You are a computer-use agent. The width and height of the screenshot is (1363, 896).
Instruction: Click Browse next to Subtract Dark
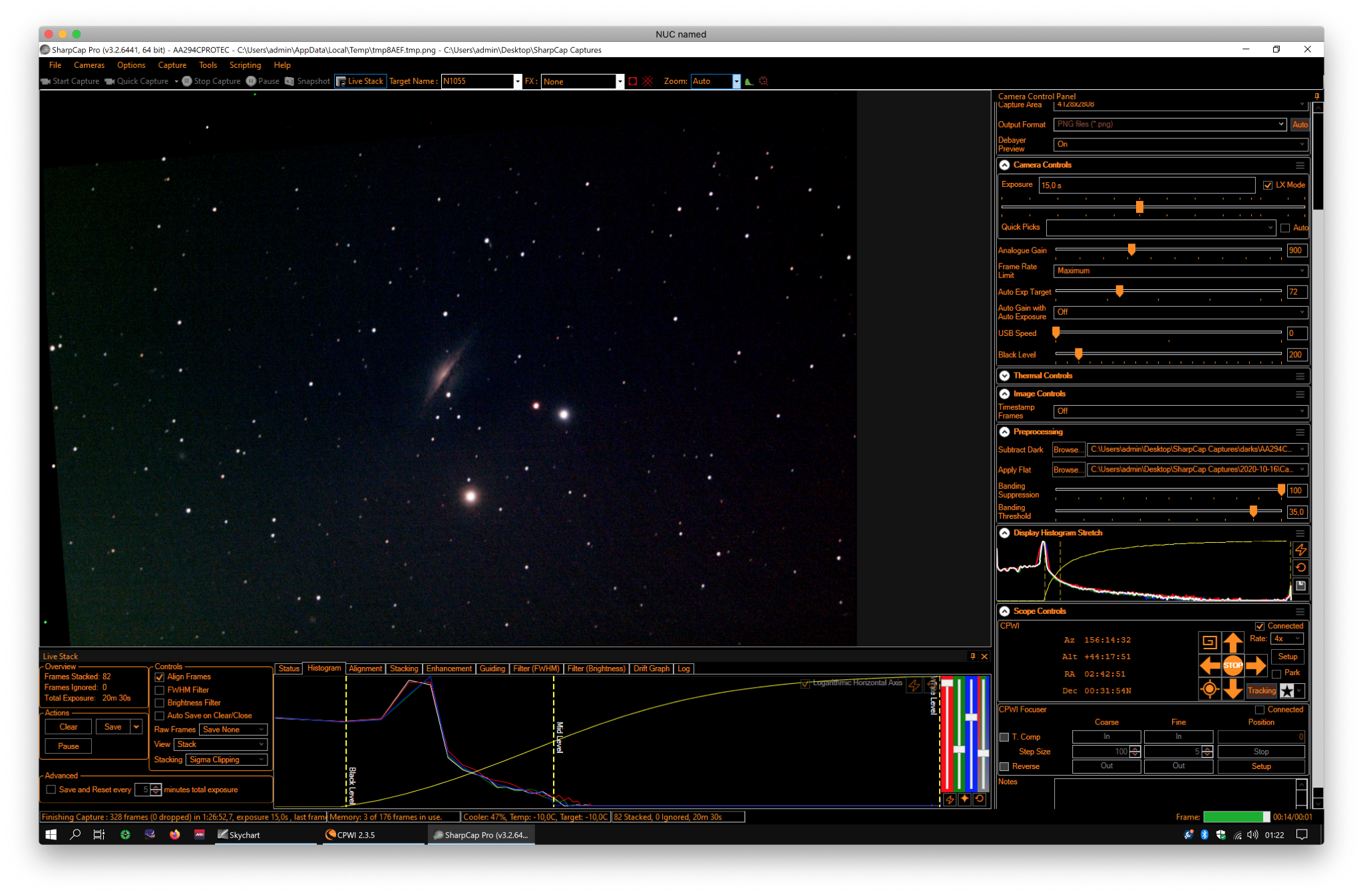(x=1068, y=450)
